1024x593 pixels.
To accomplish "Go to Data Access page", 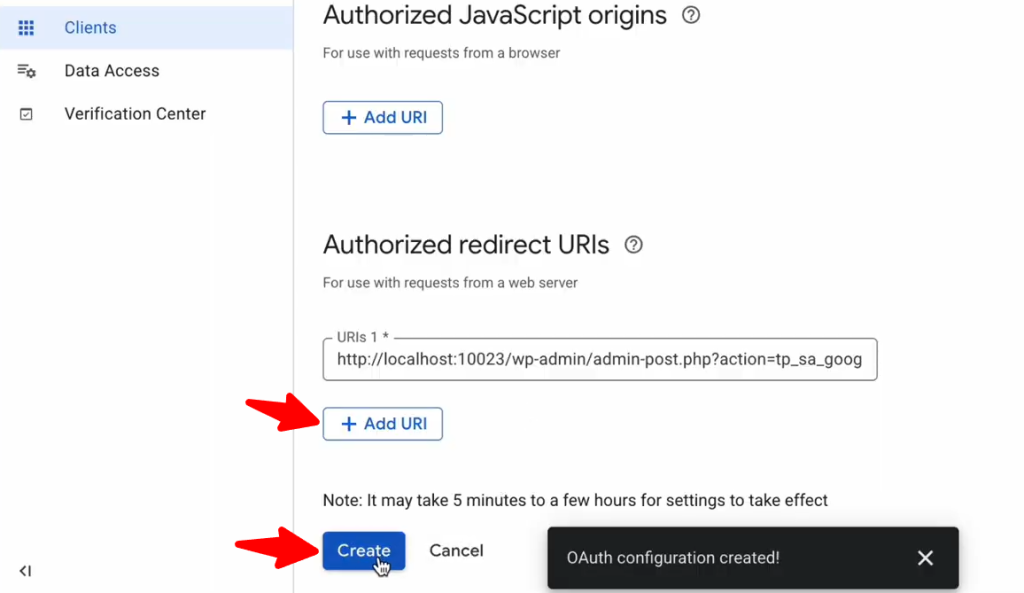I will click(111, 71).
